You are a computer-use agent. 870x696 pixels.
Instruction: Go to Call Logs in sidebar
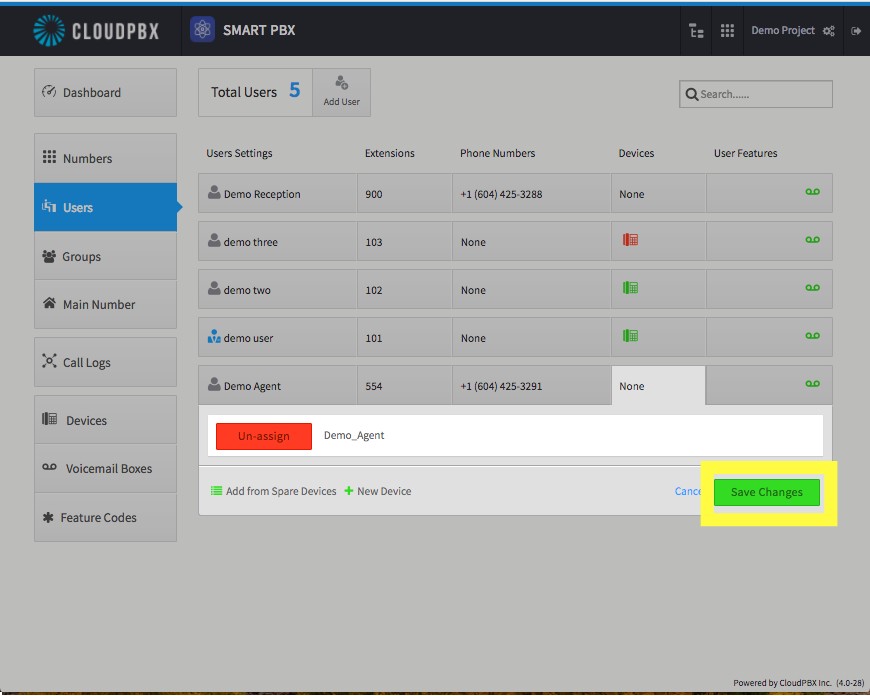(x=105, y=362)
